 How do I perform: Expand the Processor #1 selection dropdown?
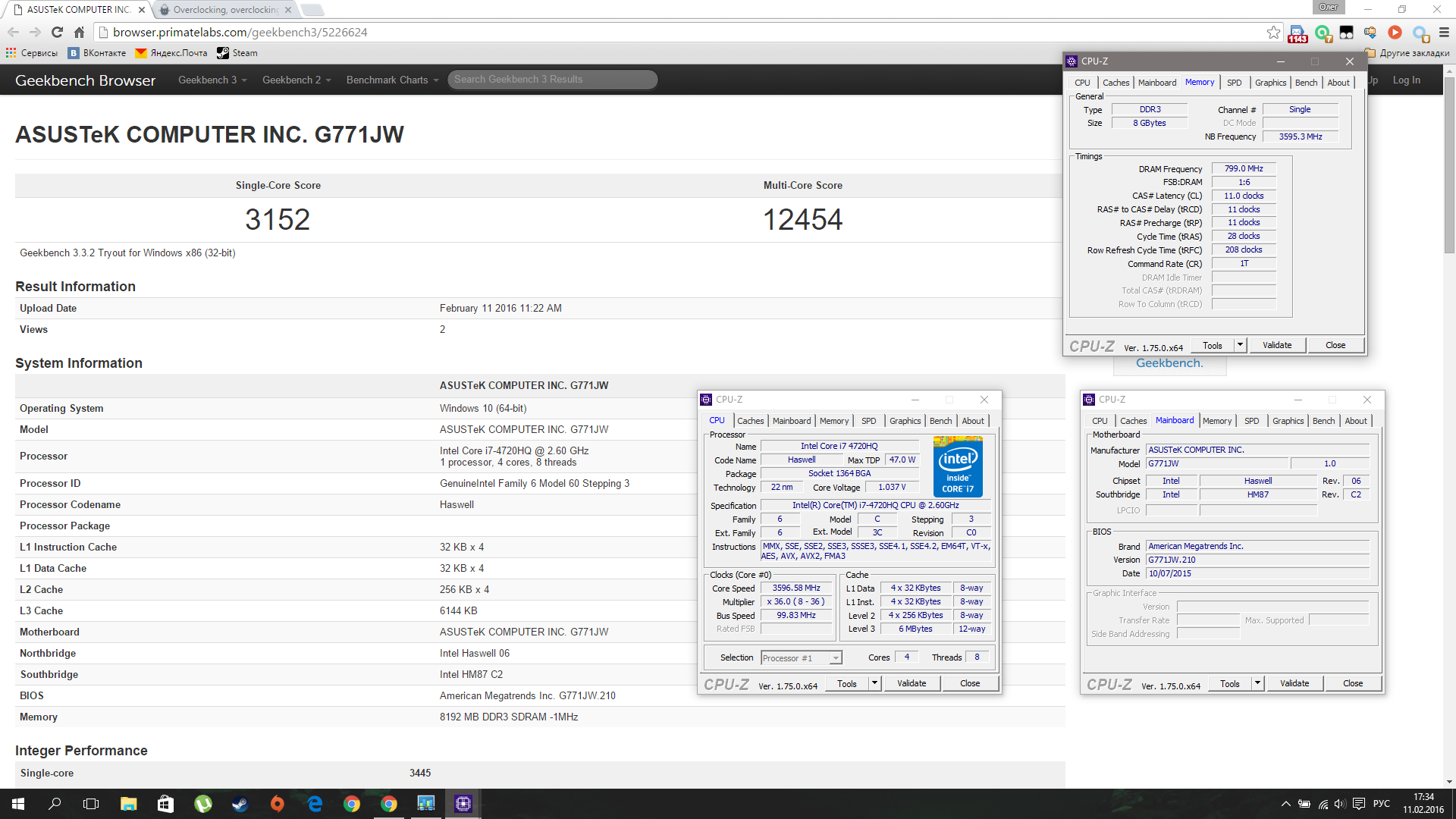coord(802,657)
